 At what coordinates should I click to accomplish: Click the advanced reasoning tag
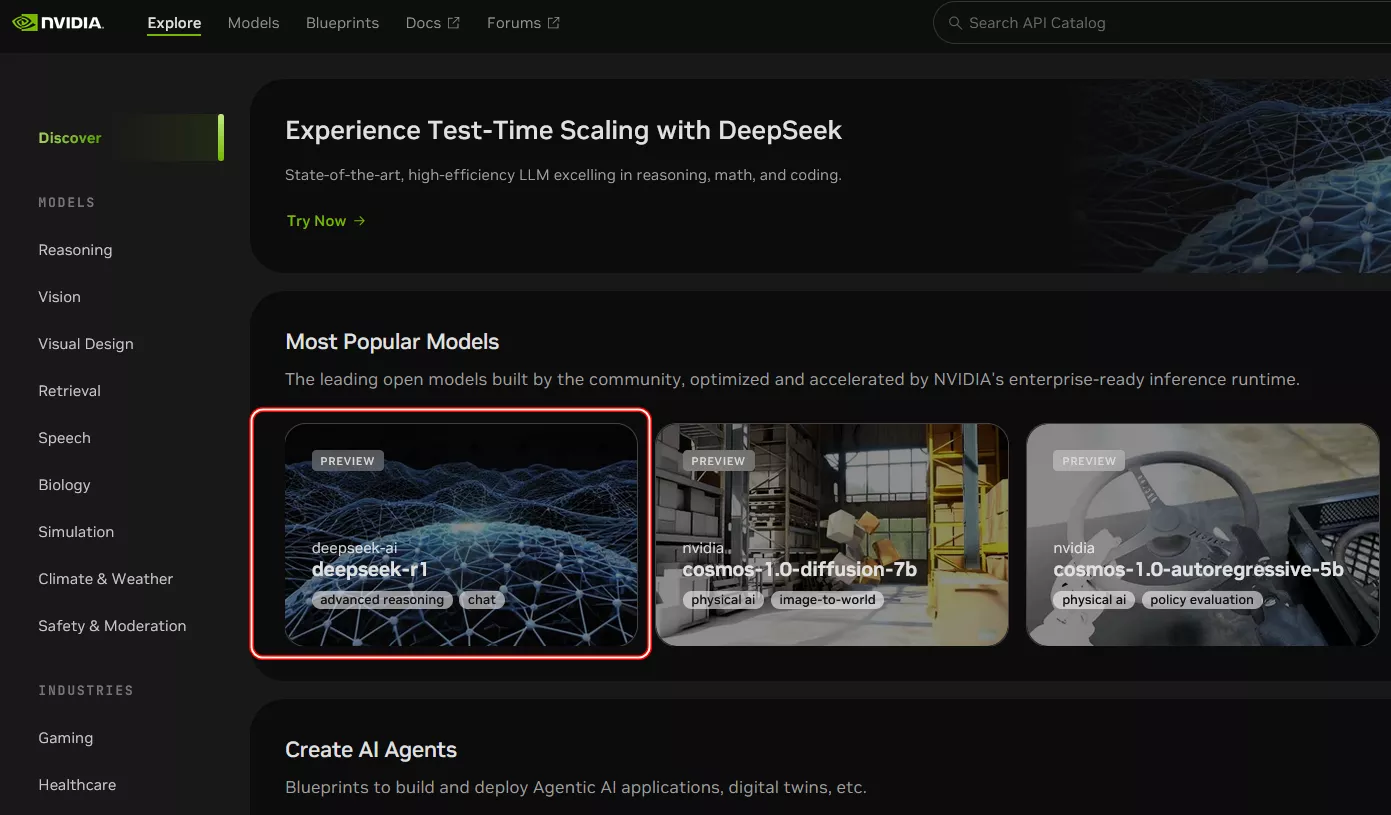pyautogui.click(x=382, y=600)
